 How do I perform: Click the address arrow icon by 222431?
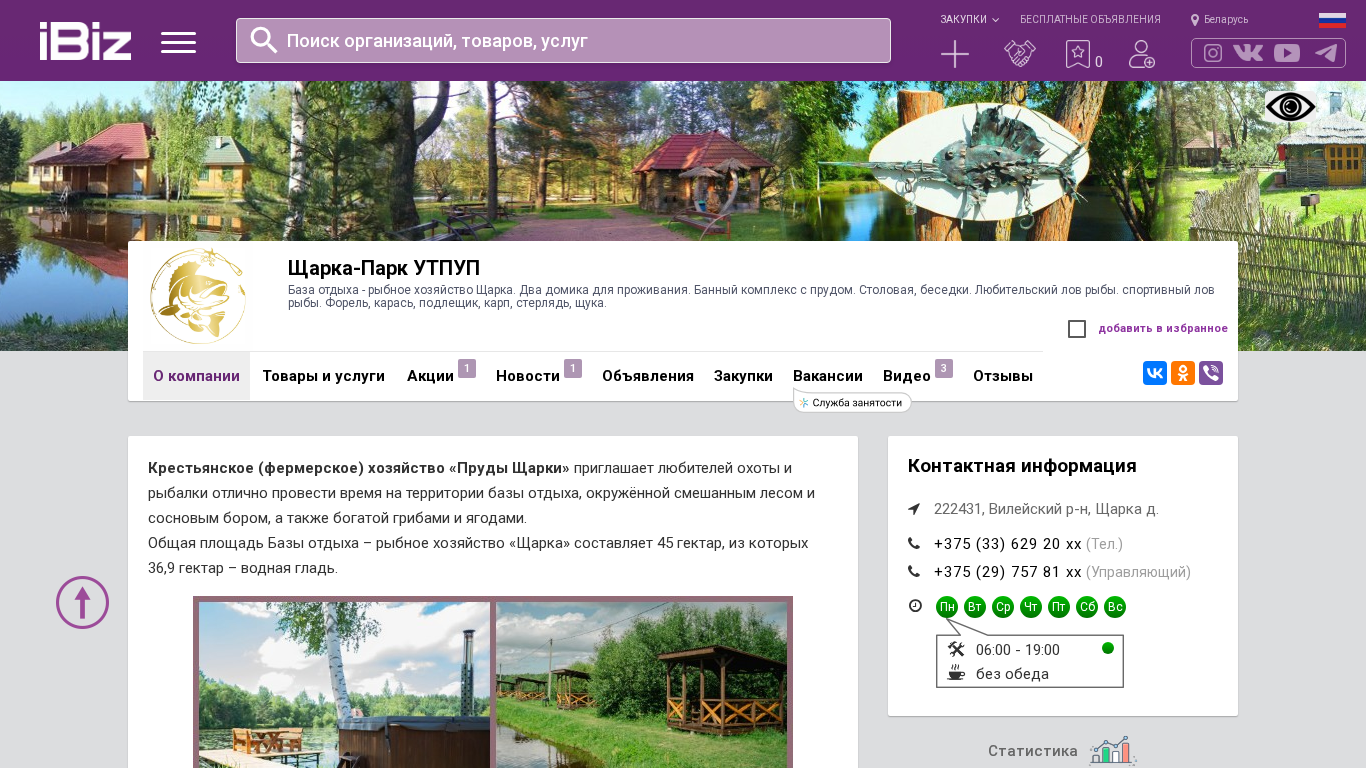tap(914, 509)
